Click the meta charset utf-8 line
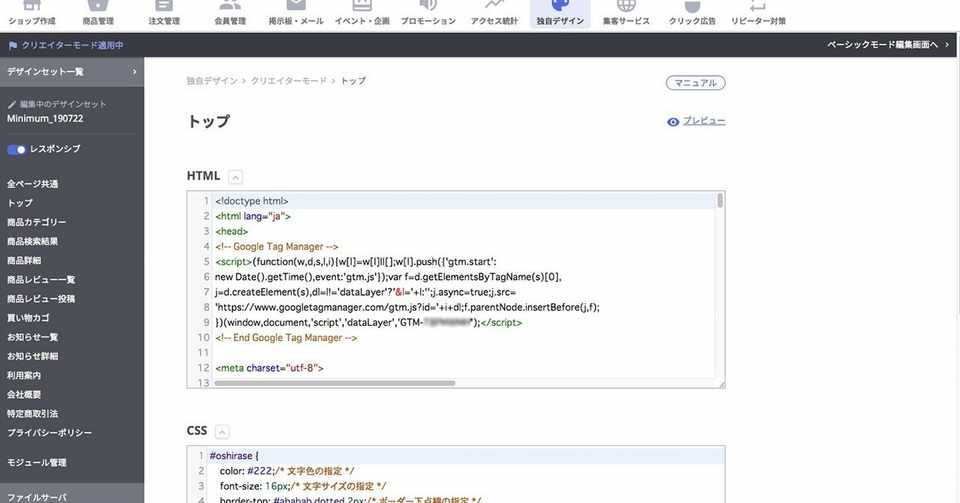The image size is (960, 503). 269,368
